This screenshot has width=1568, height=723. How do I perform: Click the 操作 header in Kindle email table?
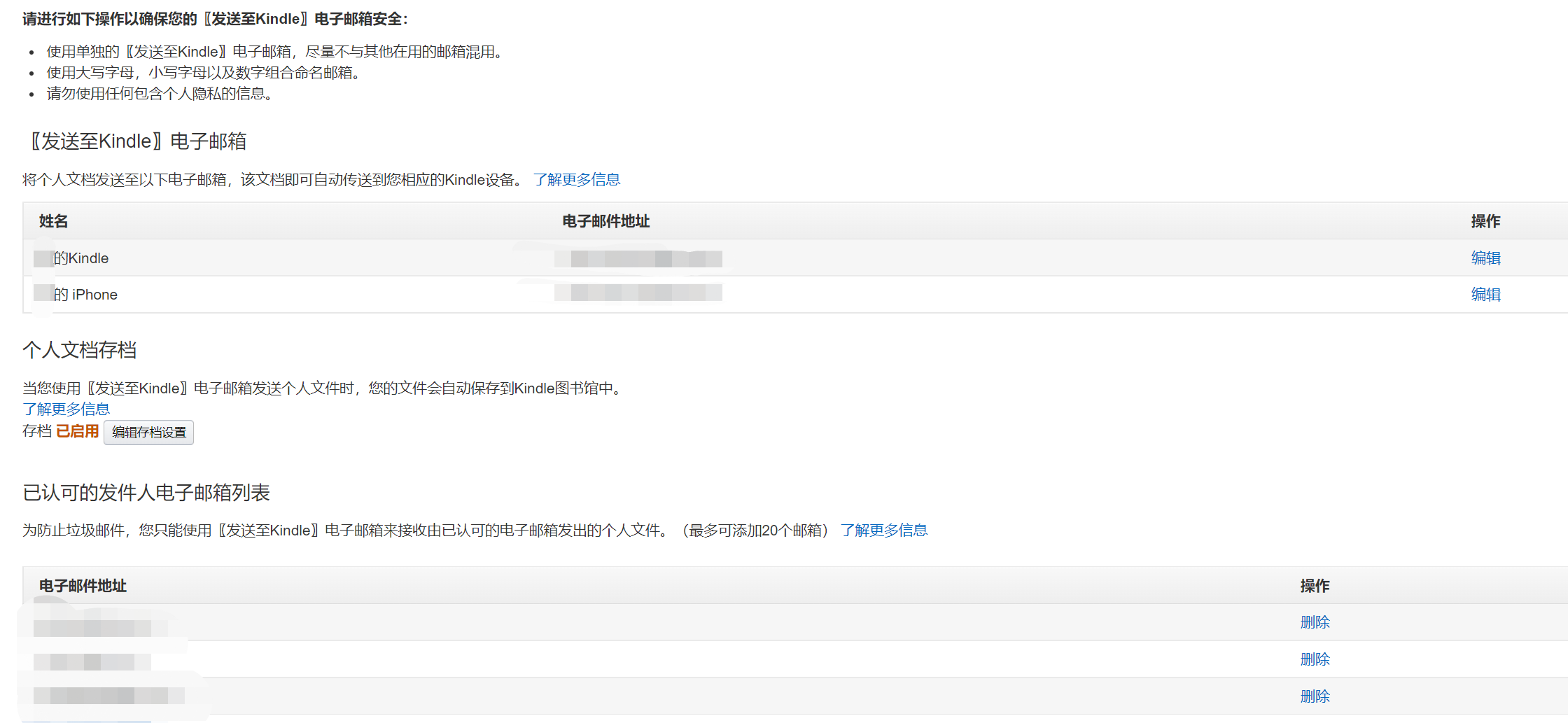point(1485,221)
